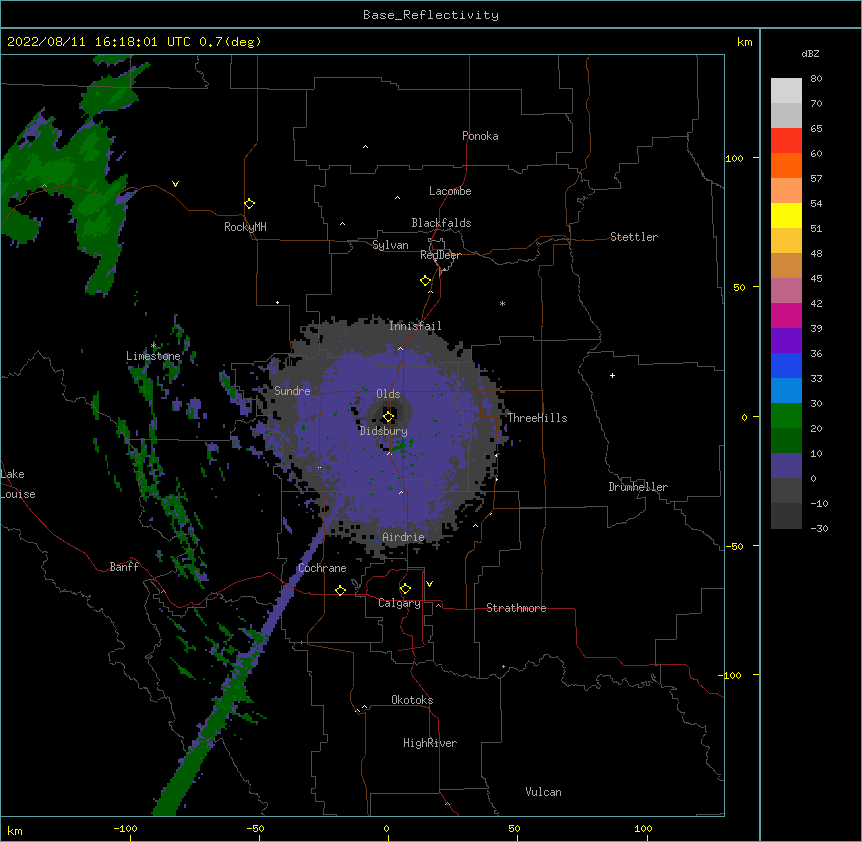Click the Blackfalds city label

441,223
